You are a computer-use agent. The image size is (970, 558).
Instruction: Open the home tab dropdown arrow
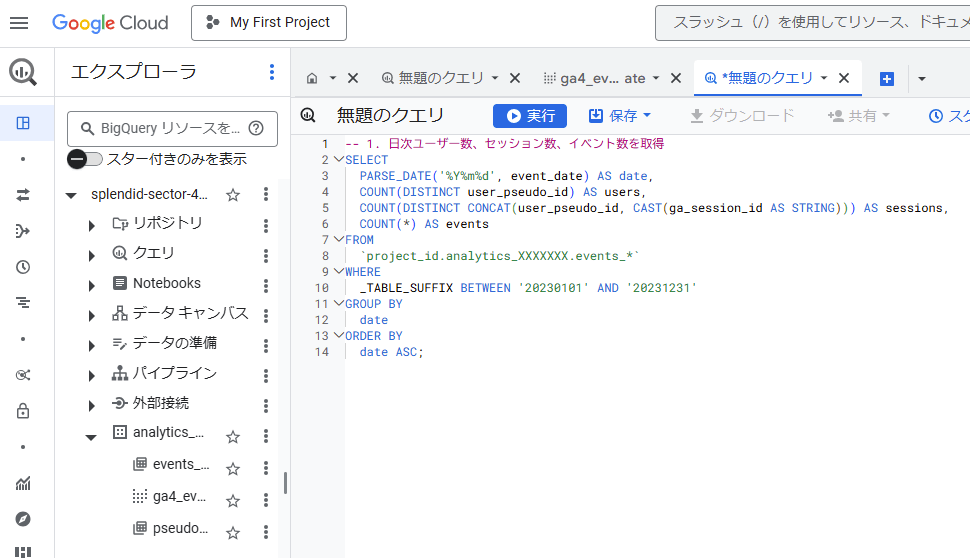(x=333, y=79)
